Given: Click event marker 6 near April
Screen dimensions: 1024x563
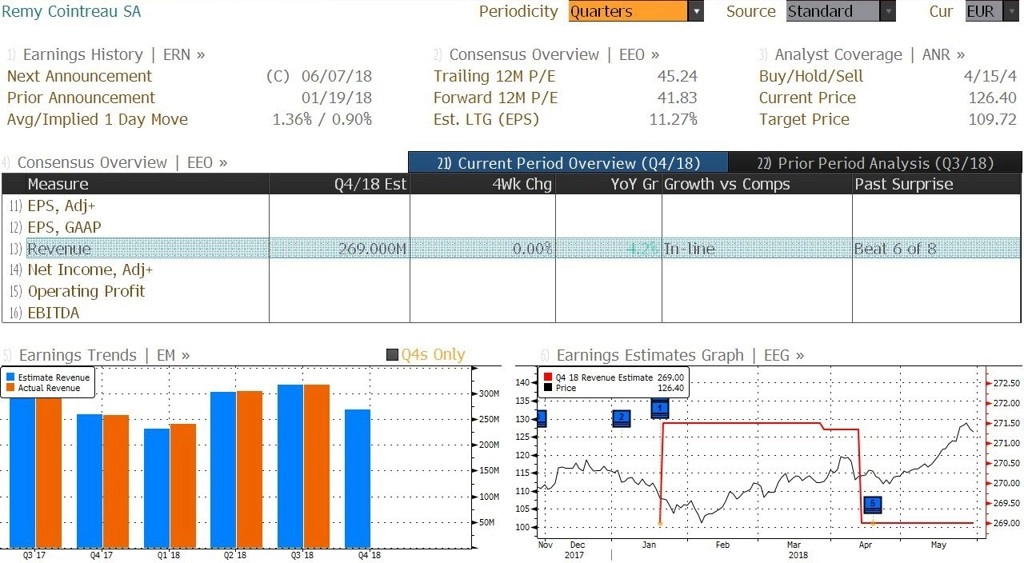Looking at the screenshot, I should click(x=872, y=505).
